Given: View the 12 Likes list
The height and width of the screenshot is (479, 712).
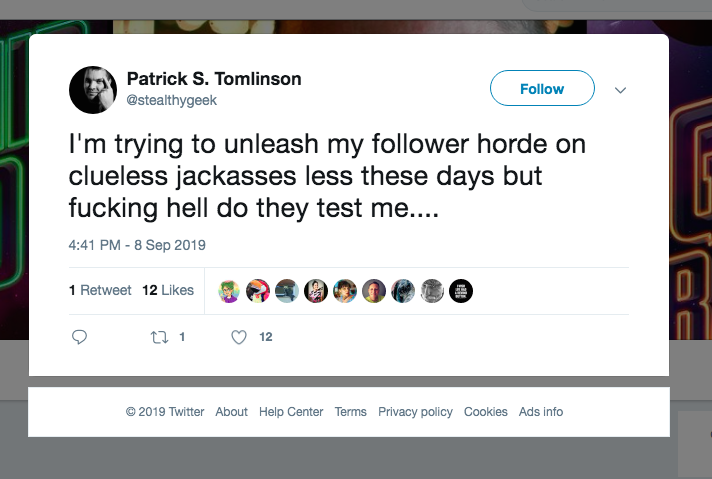Looking at the screenshot, I should pyautogui.click(x=168, y=290).
